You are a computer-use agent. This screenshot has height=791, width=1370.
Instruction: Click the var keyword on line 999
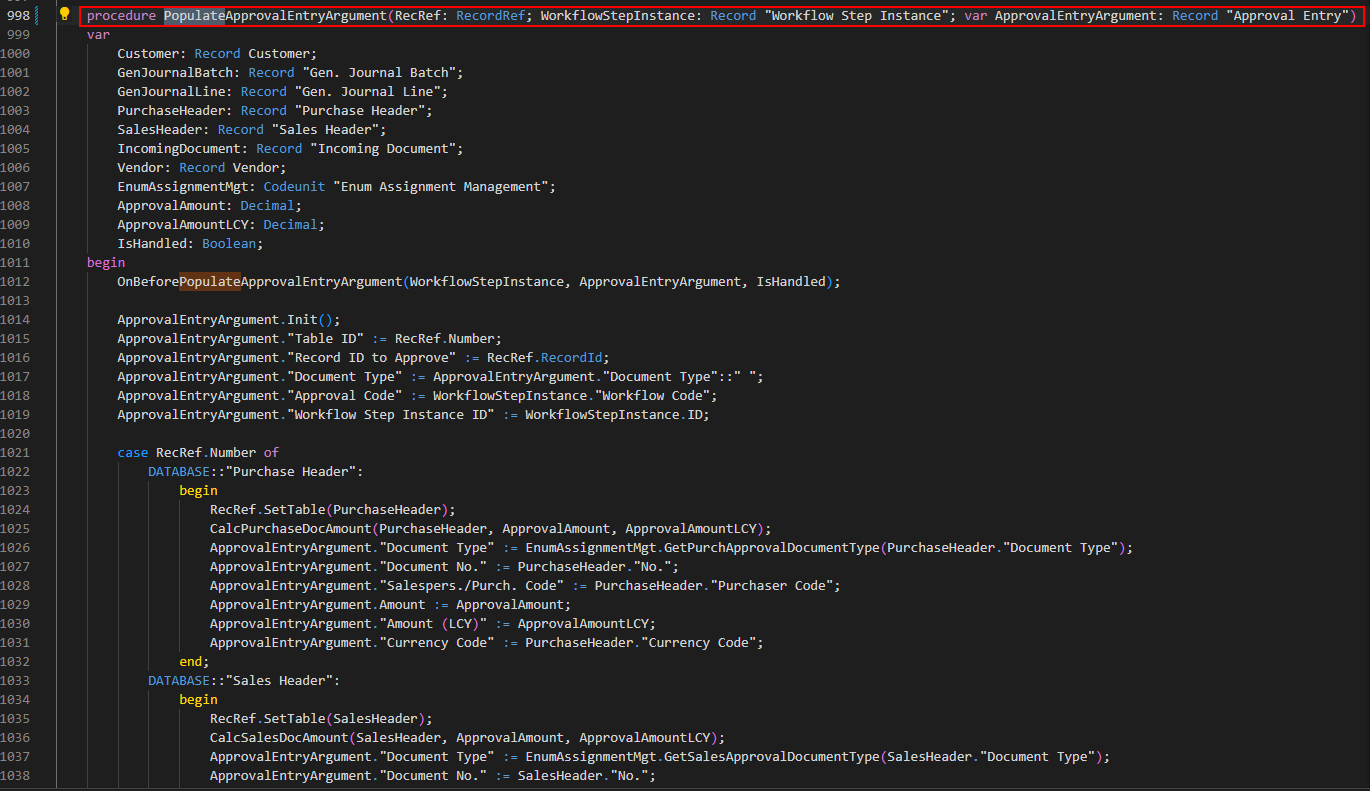97,34
